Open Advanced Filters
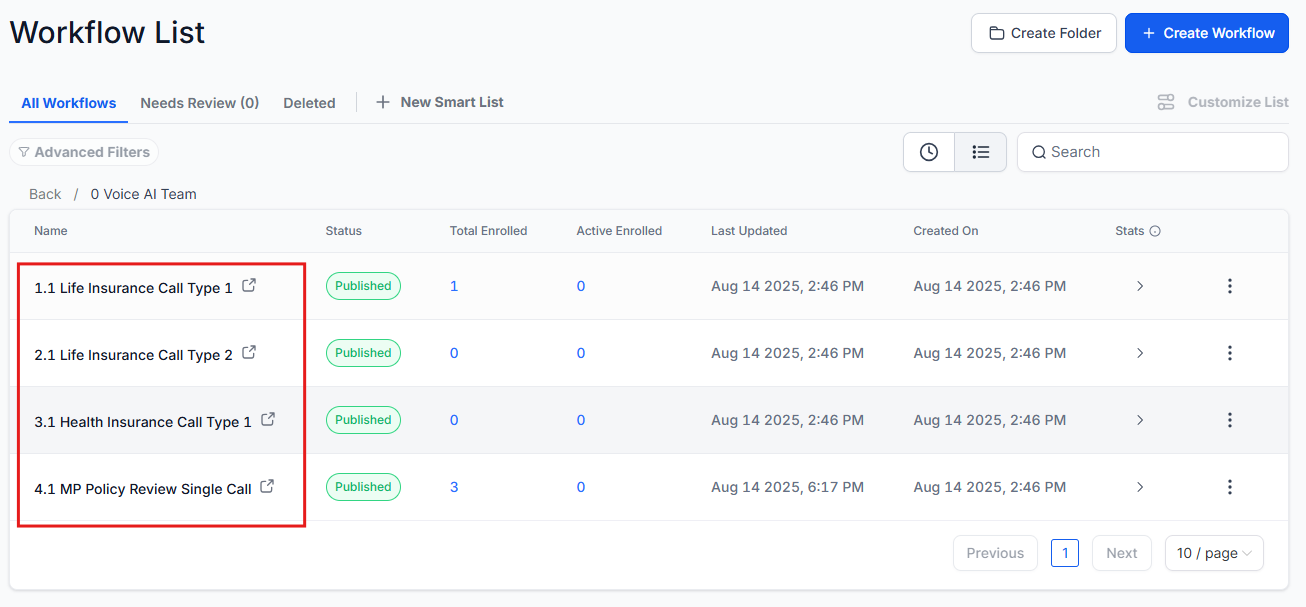 click(84, 152)
